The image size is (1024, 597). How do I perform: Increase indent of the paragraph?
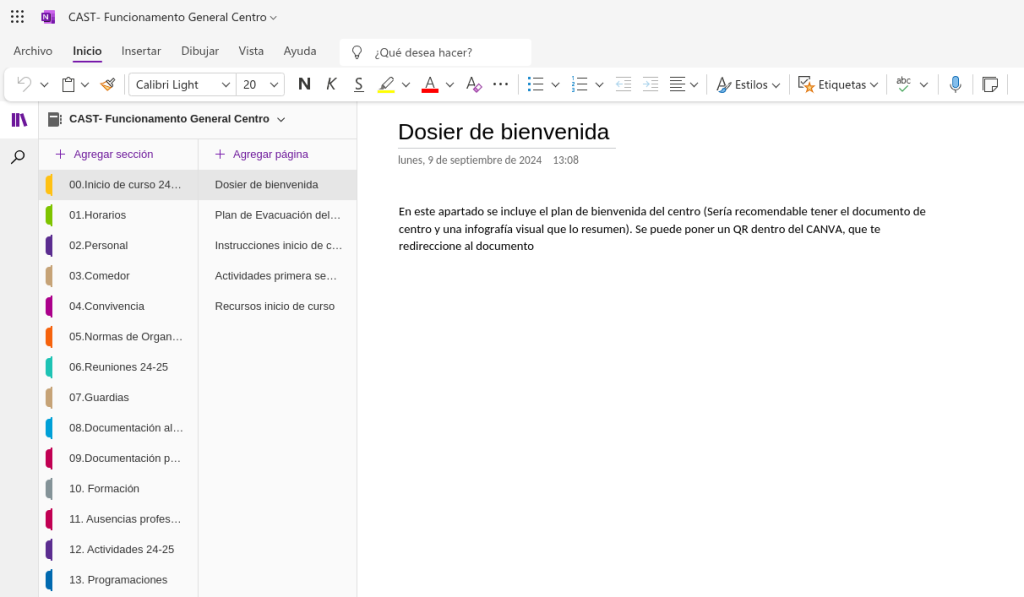click(651, 85)
